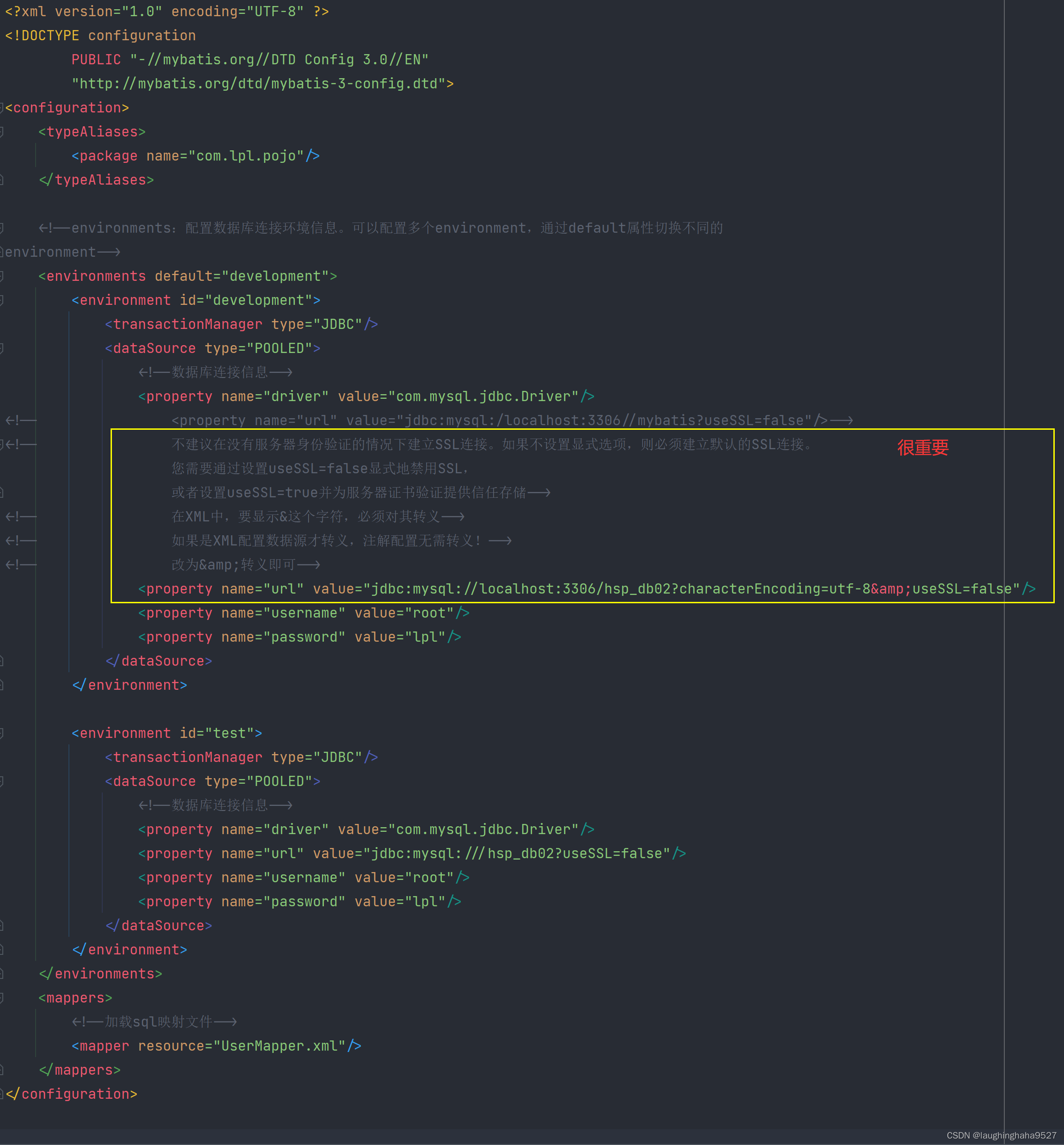Fold the environment id="development" block
The width and height of the screenshot is (1064, 1145).
[2, 301]
